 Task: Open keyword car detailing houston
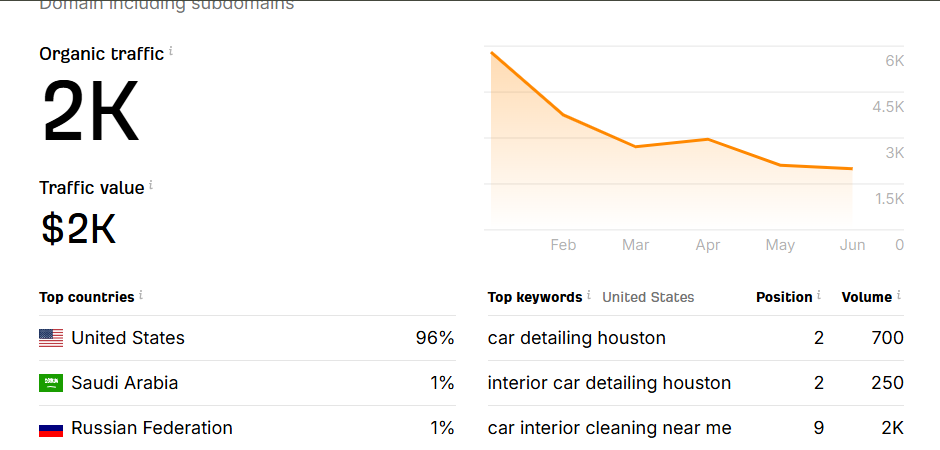pos(577,338)
